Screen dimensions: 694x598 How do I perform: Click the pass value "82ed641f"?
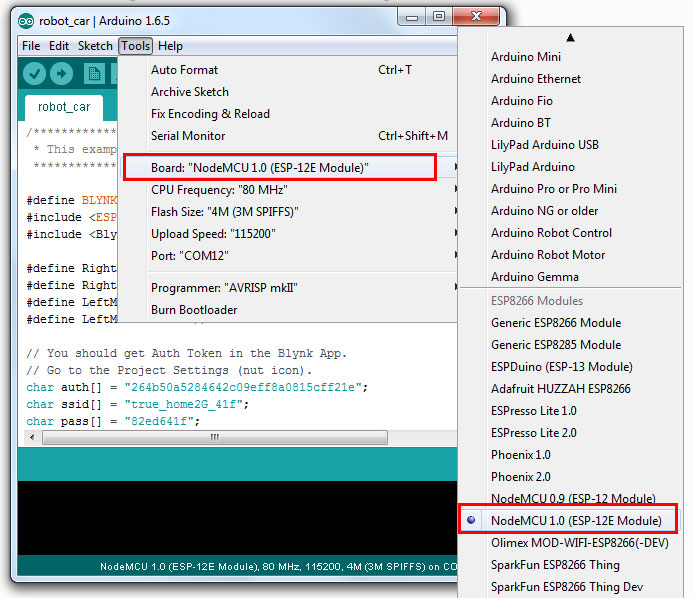[x=159, y=421]
